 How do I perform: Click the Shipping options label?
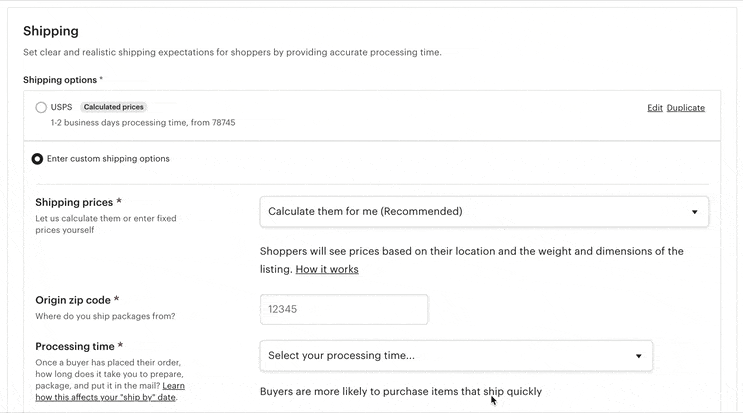click(x=61, y=80)
